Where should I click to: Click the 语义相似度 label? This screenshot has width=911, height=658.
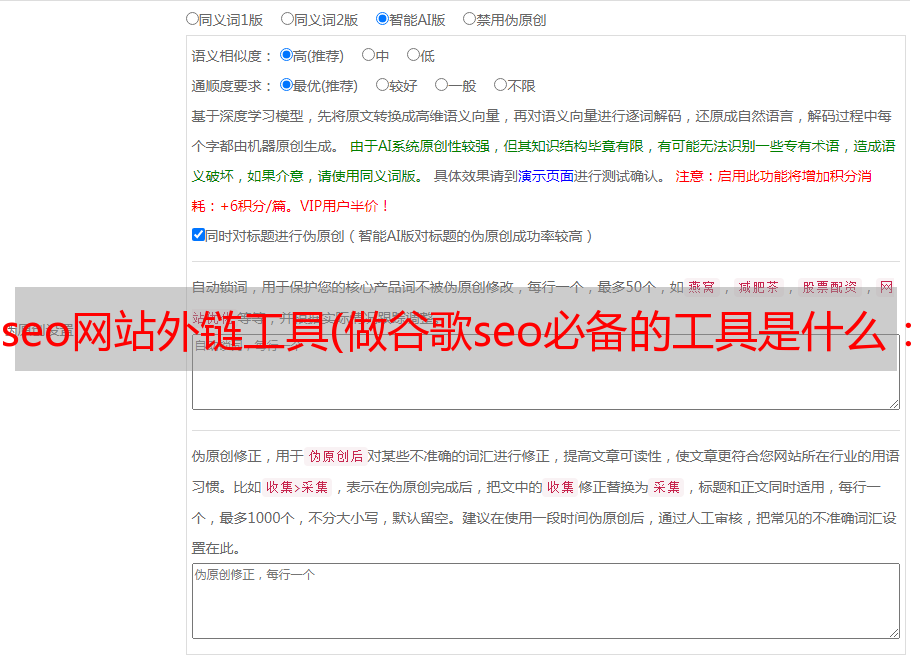point(231,56)
